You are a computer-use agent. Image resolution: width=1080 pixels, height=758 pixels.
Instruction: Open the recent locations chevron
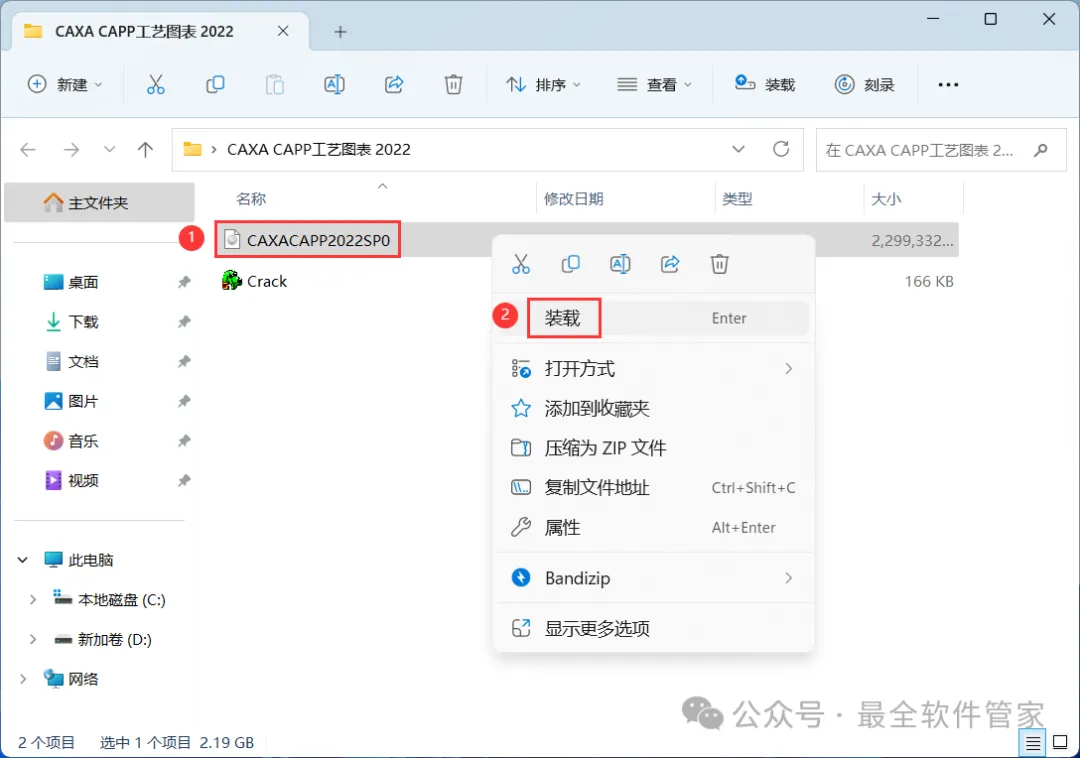click(109, 149)
